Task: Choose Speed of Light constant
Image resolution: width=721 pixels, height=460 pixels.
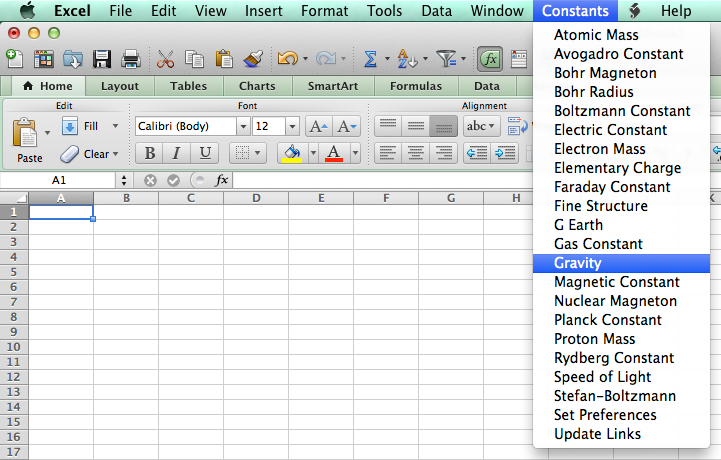Action: pyautogui.click(x=621, y=377)
